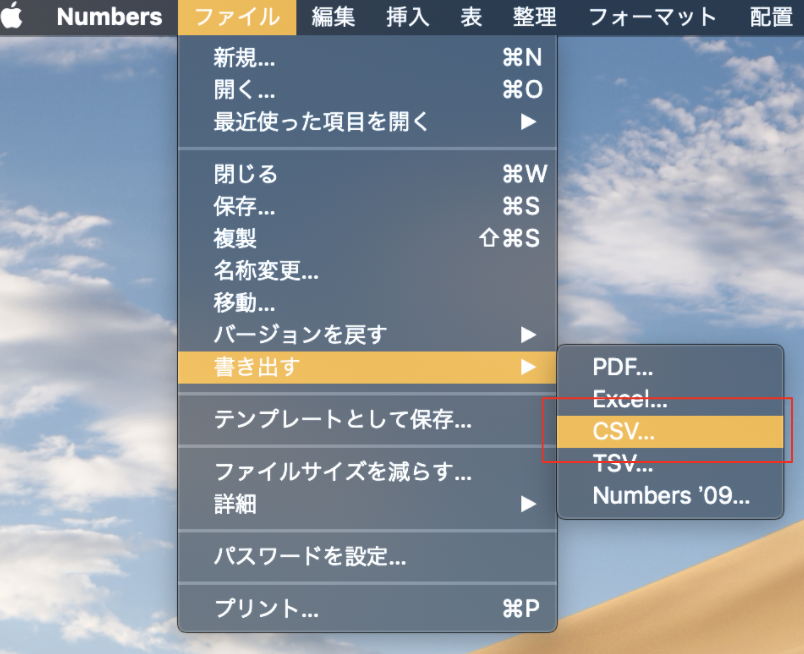
Task: Choose 複製 menu item
Action: pos(367,239)
